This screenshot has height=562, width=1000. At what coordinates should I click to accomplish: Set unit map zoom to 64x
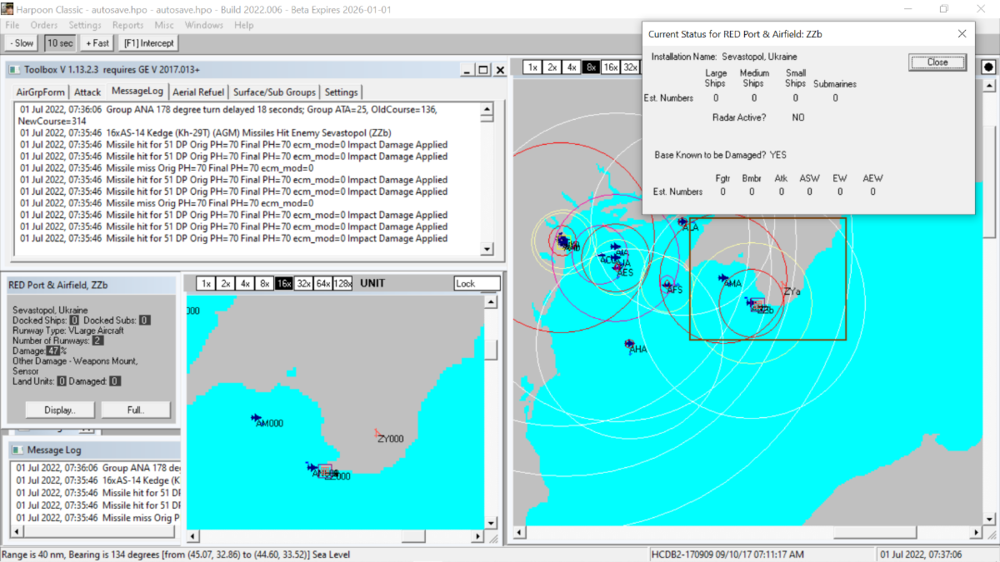tap(323, 283)
